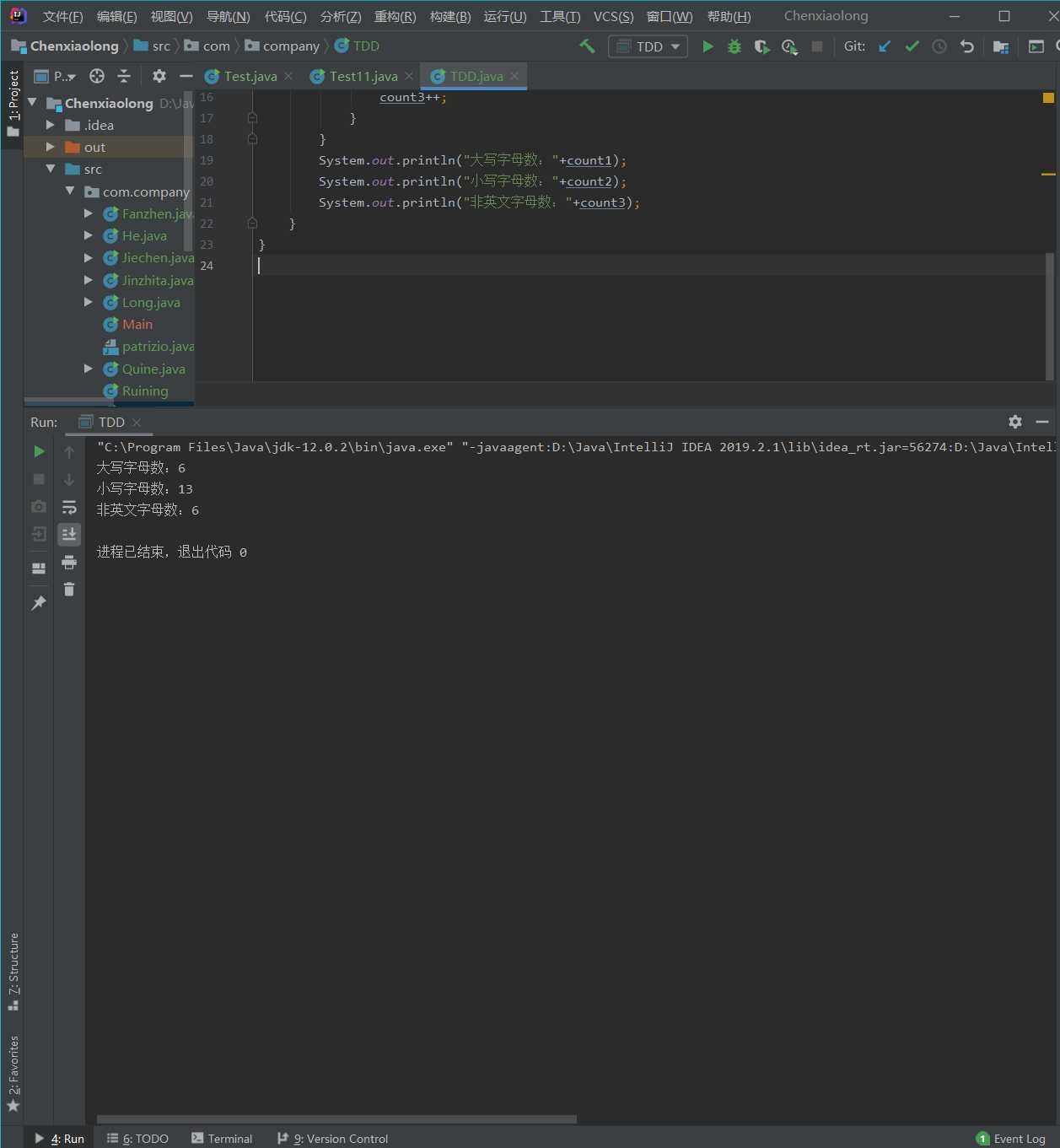Switch to the Test11.java editor tab
This screenshot has height=1148, width=1060.
pos(363,76)
